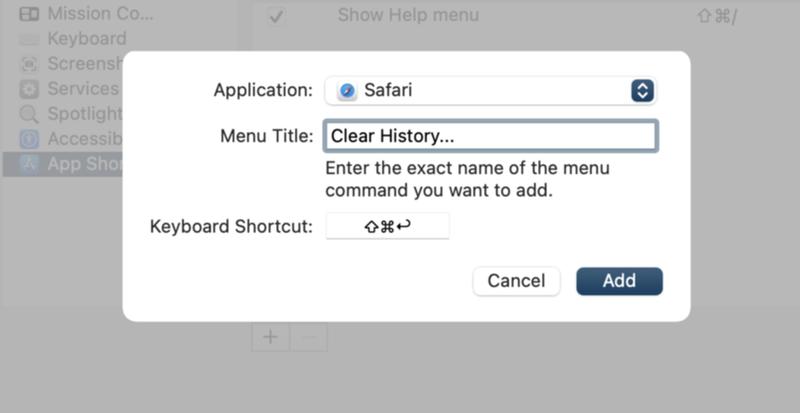Viewport: 800px width, 413px height.
Task: Click the Menu Title text field
Action: [x=490, y=136]
